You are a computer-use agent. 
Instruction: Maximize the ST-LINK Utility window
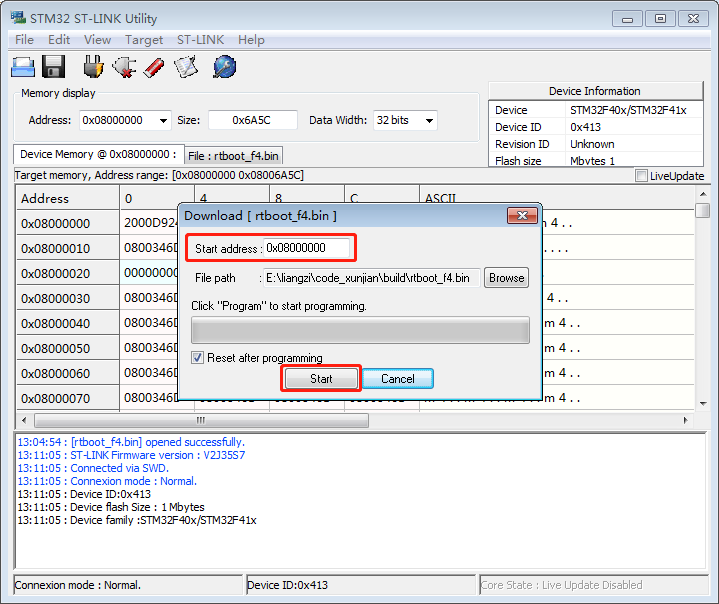(660, 19)
